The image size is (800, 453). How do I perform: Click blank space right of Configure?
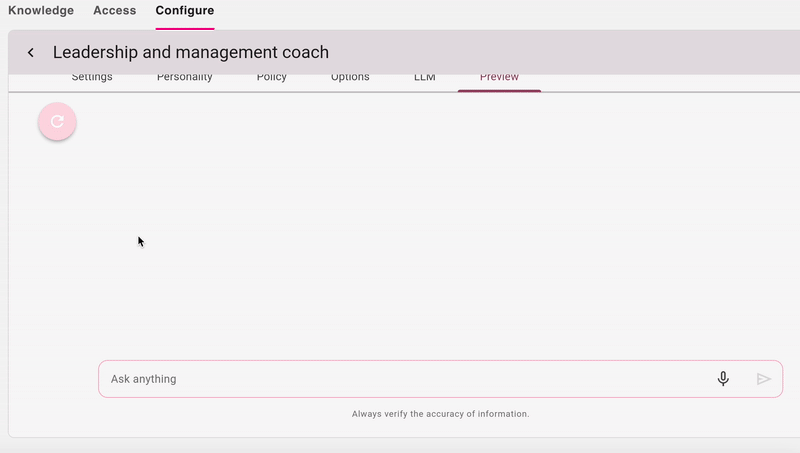[x=500, y=11]
